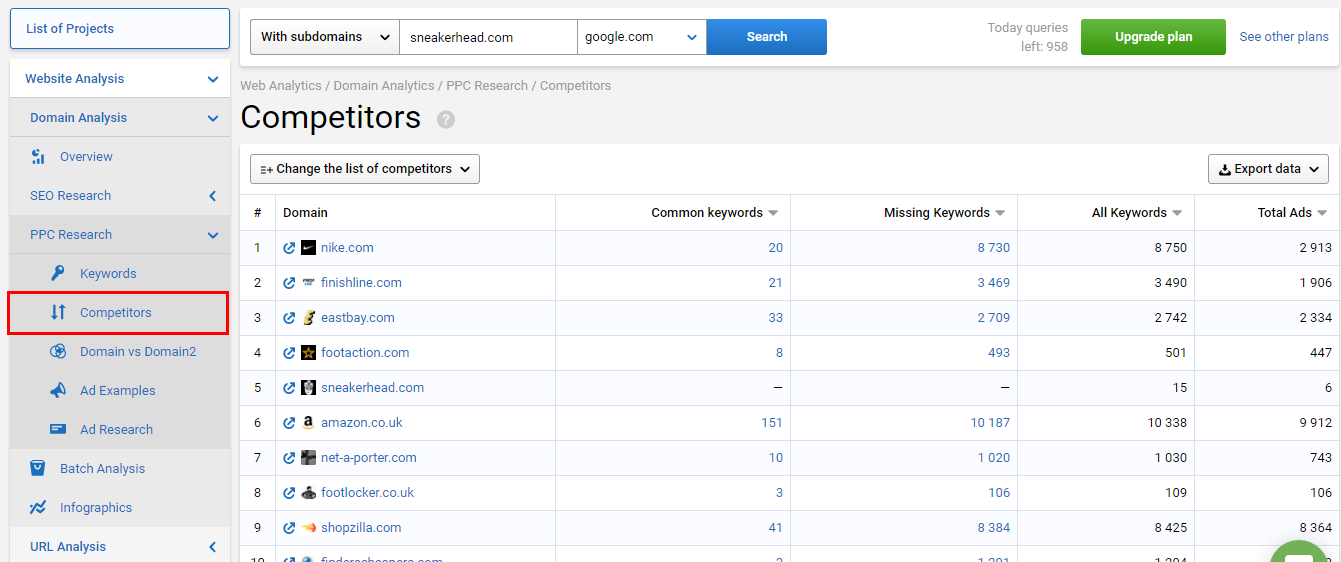Viewport: 1341px width, 562px height.
Task: Click the Amazon favicon logo
Action: pos(308,423)
